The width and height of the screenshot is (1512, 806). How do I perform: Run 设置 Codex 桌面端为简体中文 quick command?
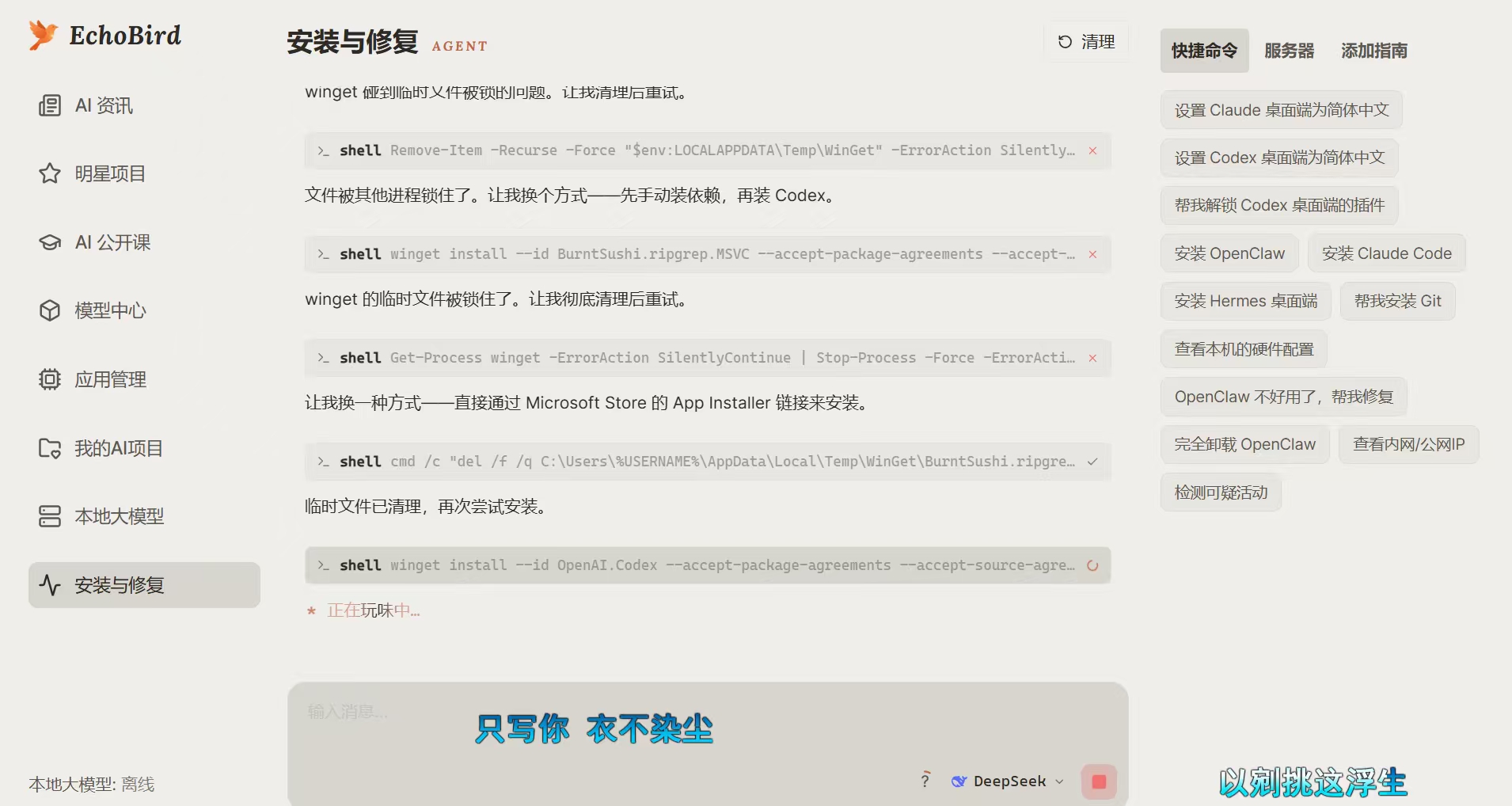pos(1279,158)
